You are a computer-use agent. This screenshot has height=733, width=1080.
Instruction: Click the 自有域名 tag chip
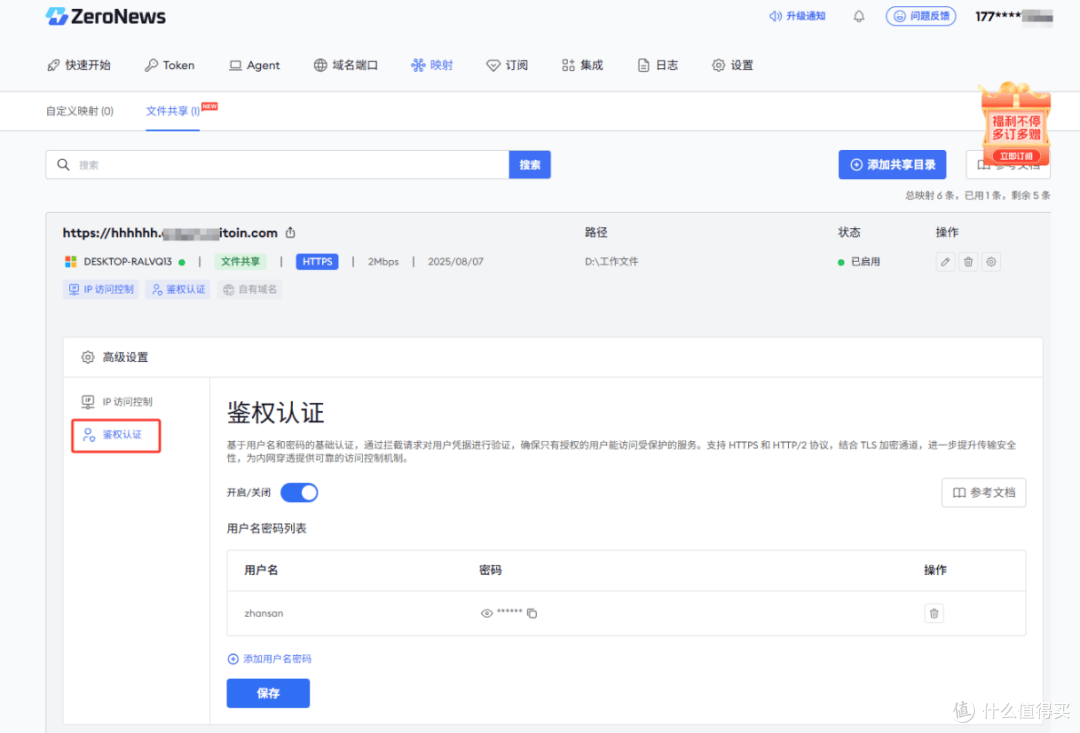(x=249, y=289)
